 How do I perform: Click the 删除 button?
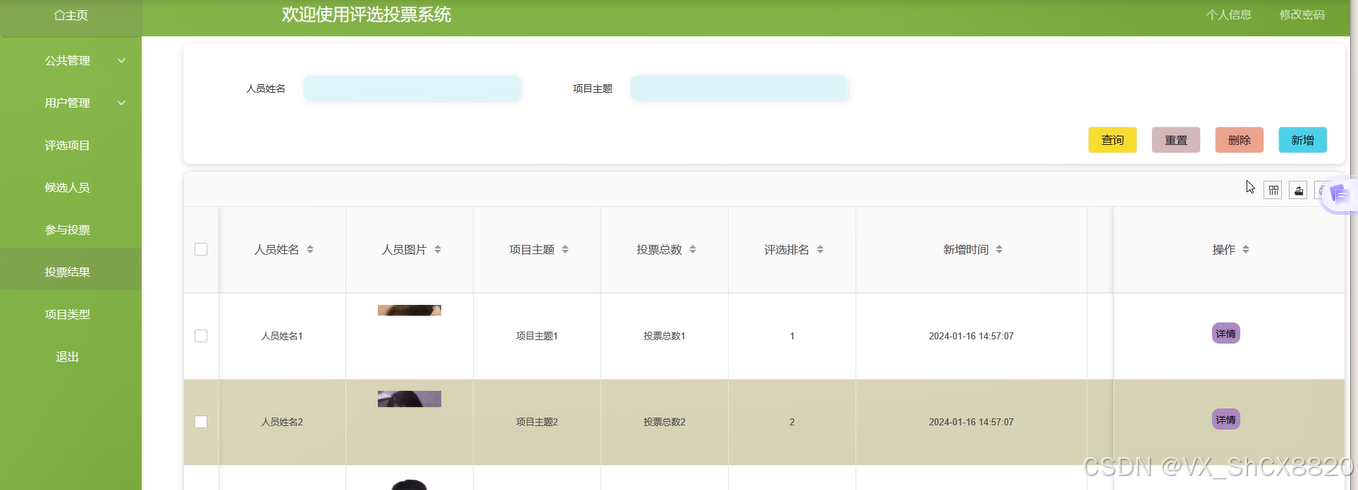tap(1239, 140)
